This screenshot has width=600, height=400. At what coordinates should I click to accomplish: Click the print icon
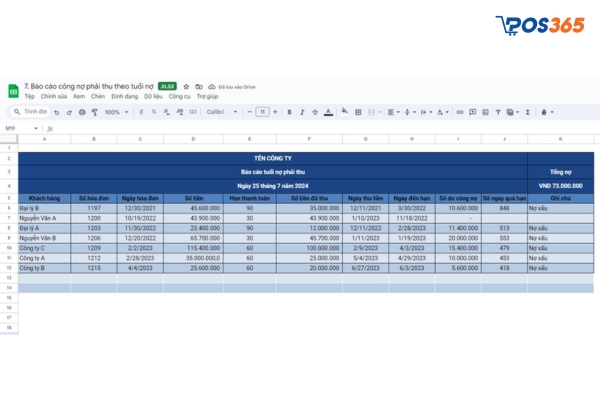pyautogui.click(x=82, y=112)
